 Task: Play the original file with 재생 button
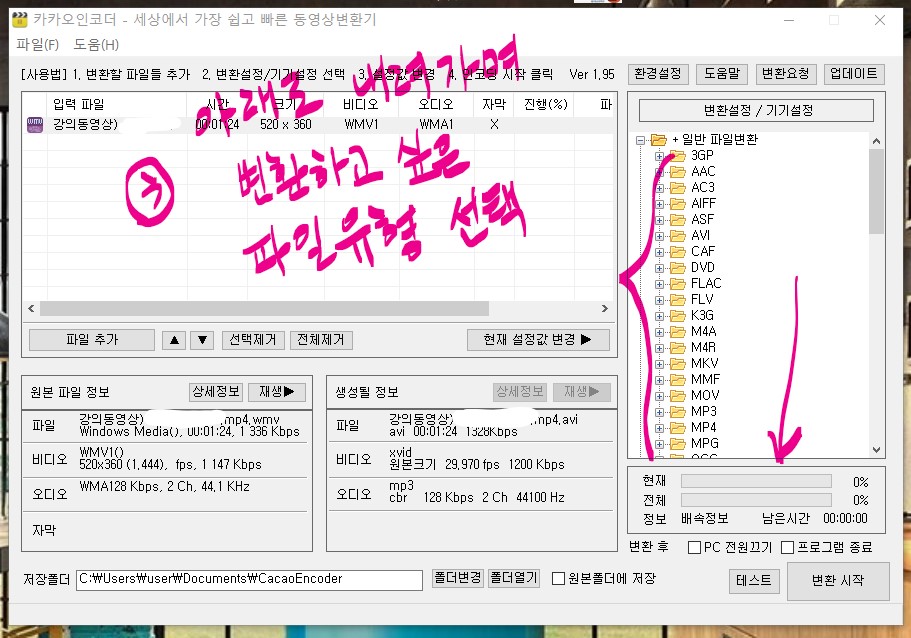tap(277, 392)
